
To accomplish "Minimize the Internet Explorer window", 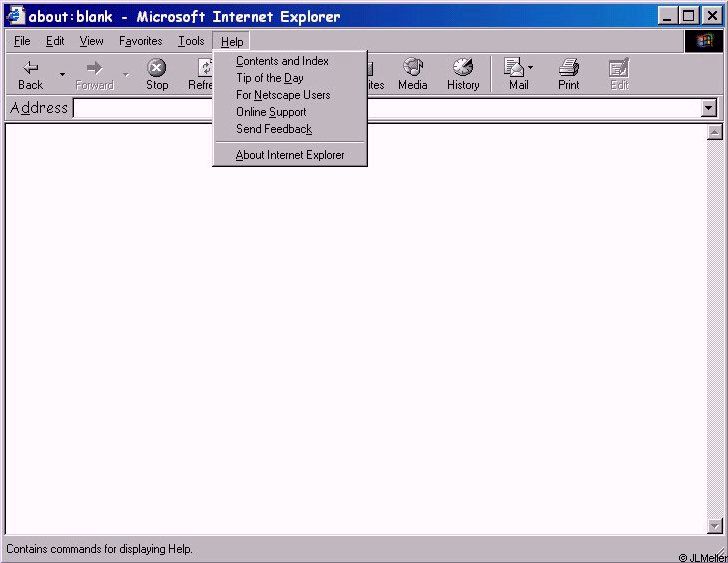I will [667, 16].
